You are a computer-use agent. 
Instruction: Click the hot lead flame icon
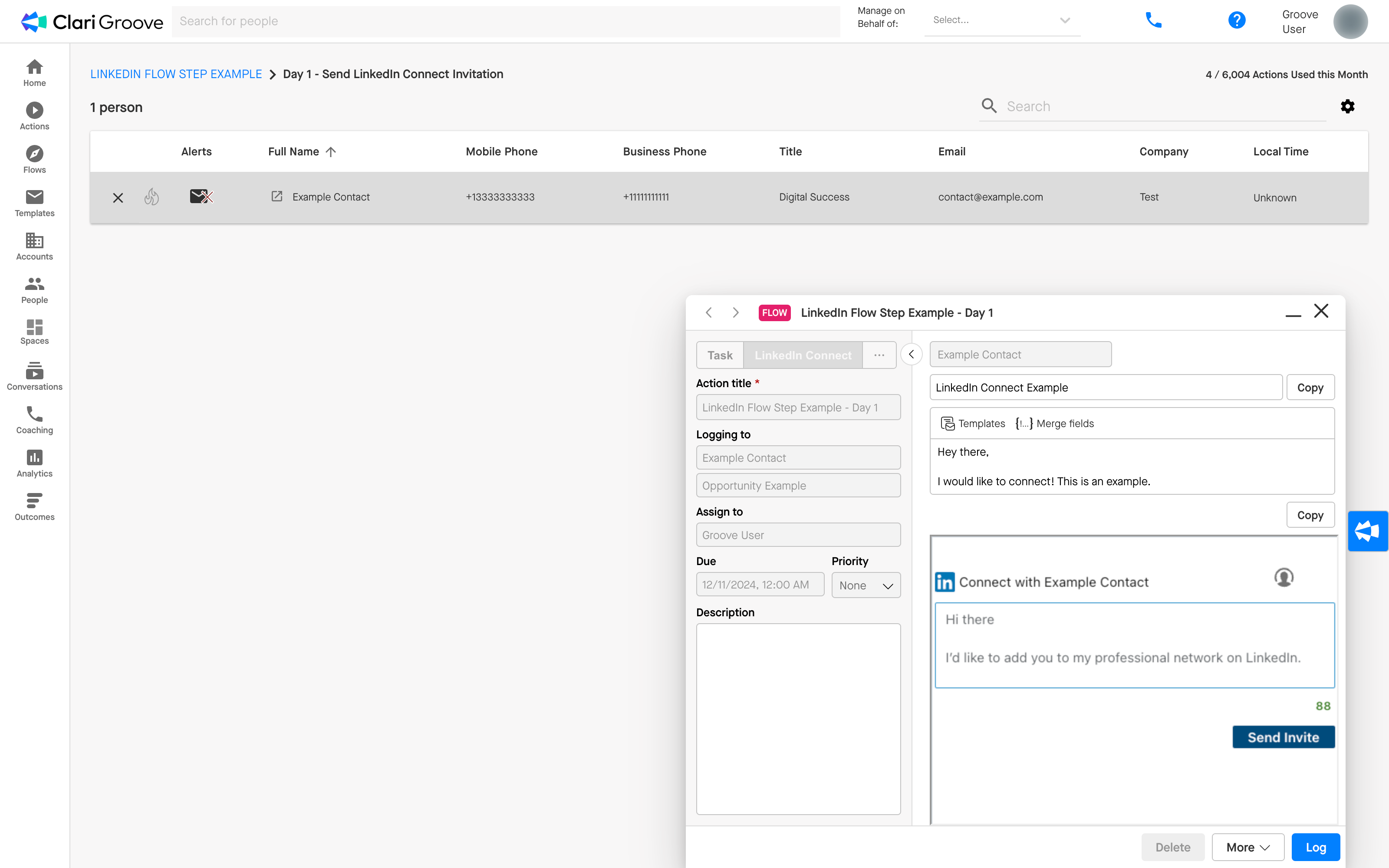point(151,197)
